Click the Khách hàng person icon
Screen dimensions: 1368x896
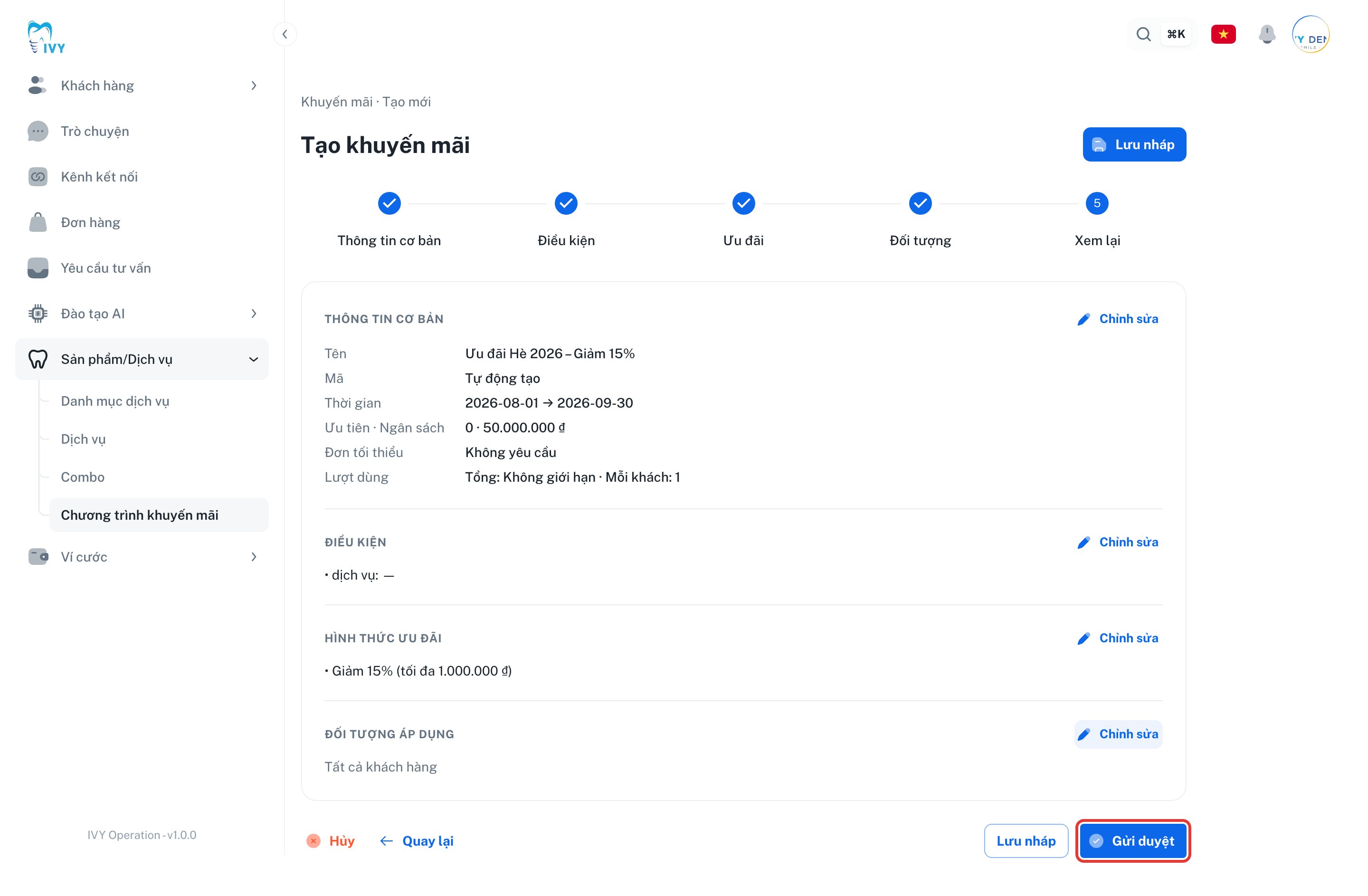pyautogui.click(x=38, y=85)
